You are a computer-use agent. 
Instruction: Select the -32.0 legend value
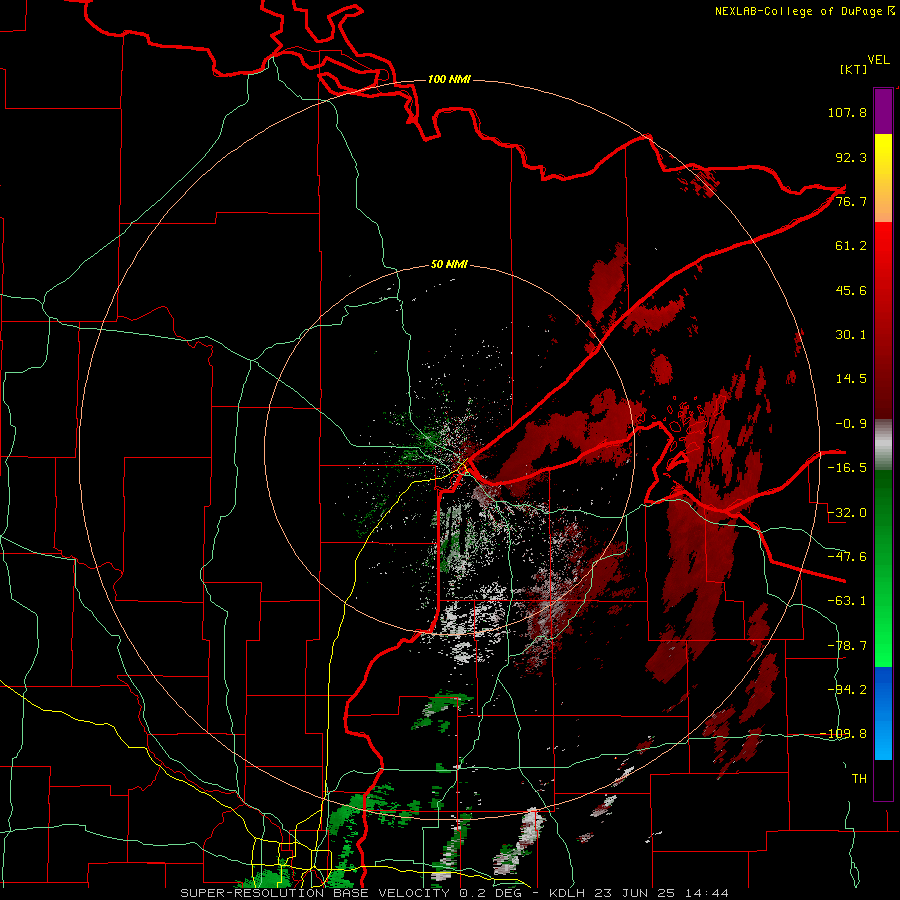(x=847, y=513)
